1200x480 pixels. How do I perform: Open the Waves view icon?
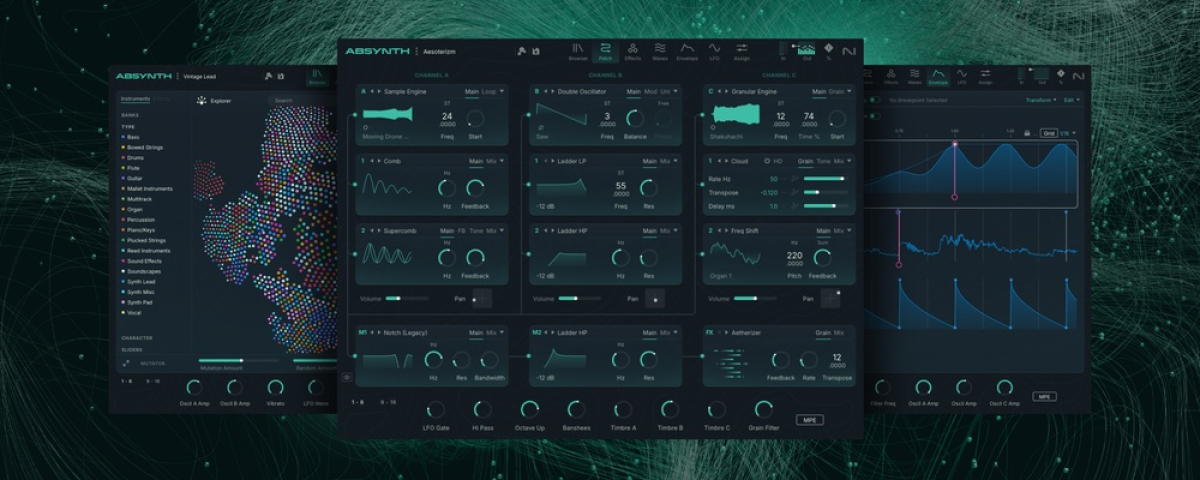pyautogui.click(x=660, y=50)
